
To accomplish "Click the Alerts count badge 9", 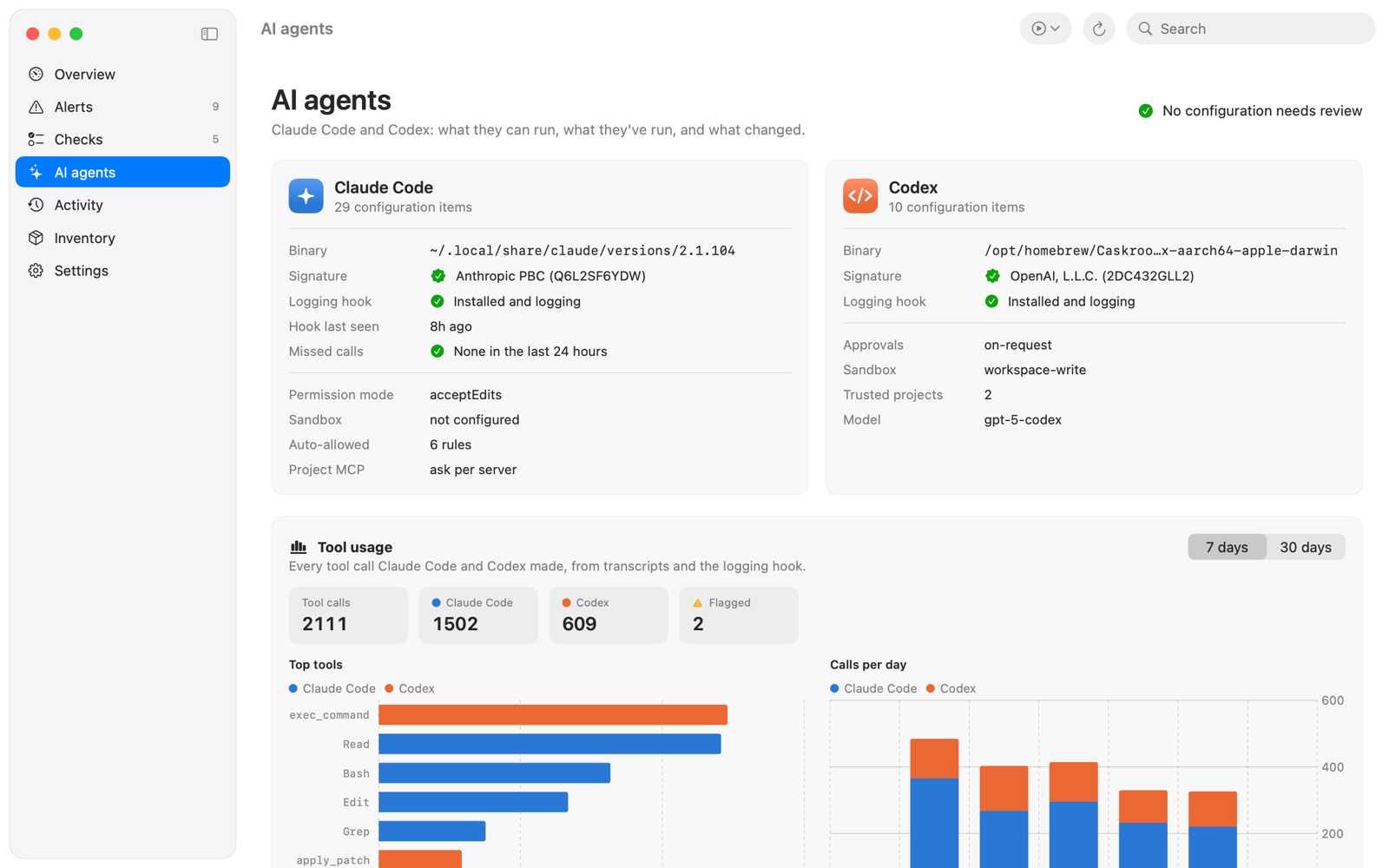I will (215, 107).
